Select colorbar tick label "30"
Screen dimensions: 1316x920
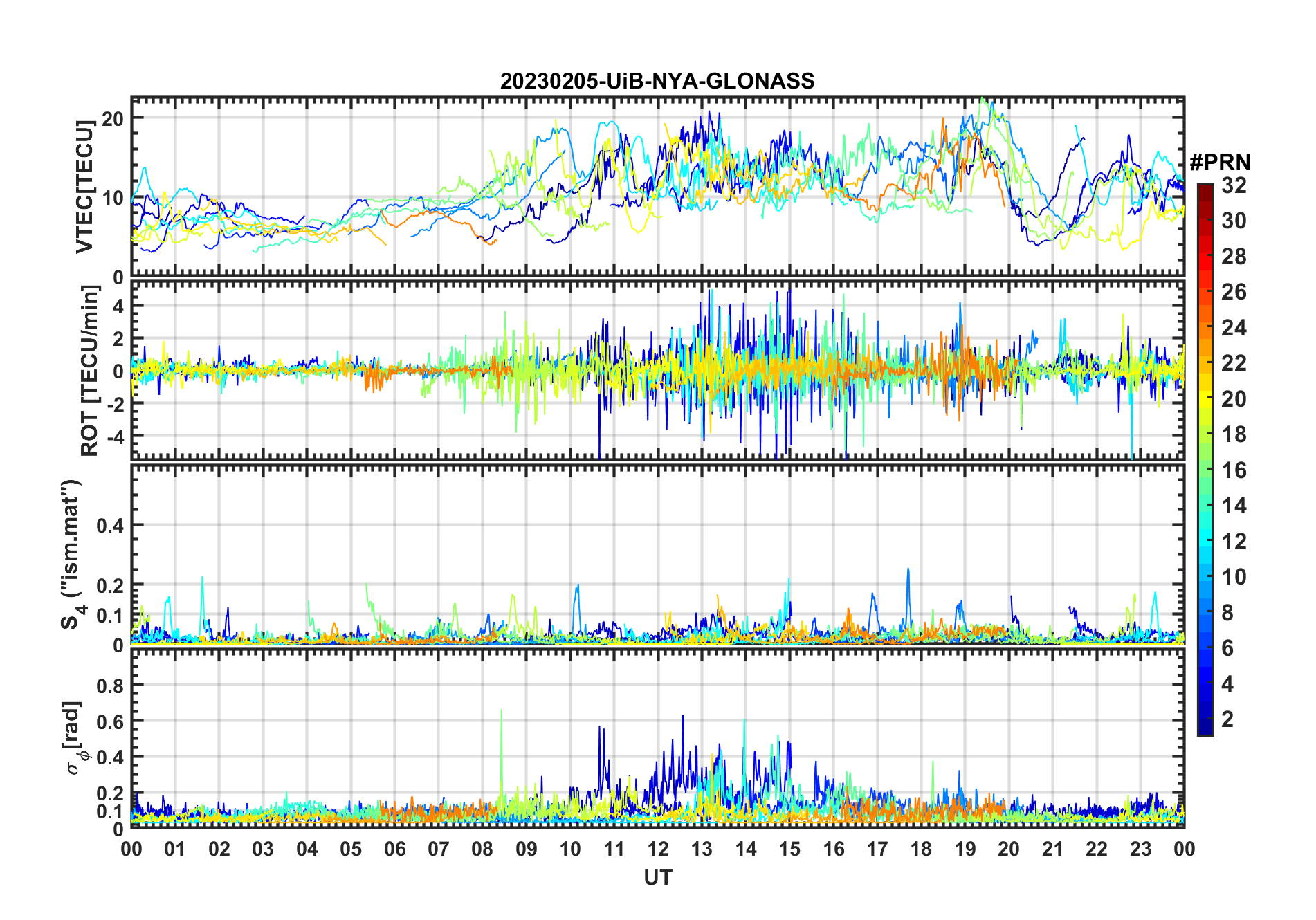1234,221
